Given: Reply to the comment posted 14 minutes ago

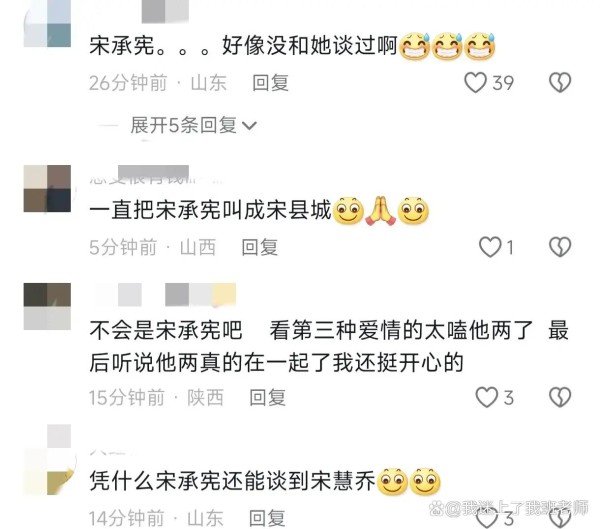Looking at the screenshot, I should [x=267, y=518].
